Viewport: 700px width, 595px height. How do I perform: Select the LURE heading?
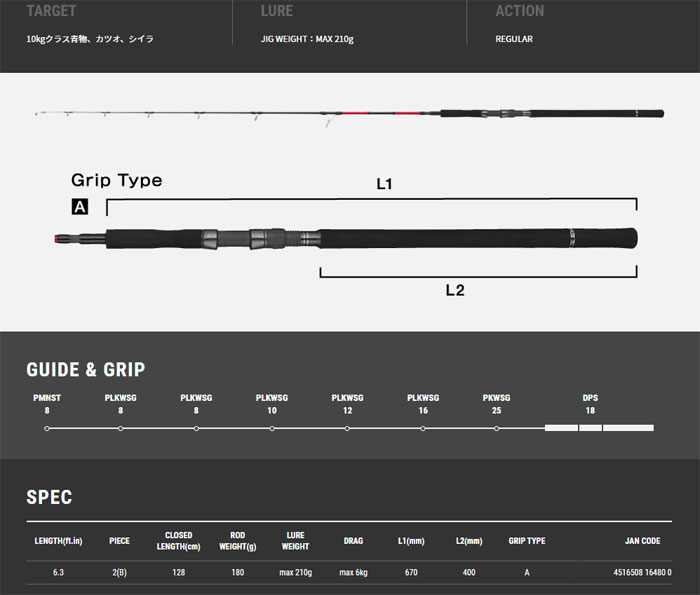coord(276,11)
